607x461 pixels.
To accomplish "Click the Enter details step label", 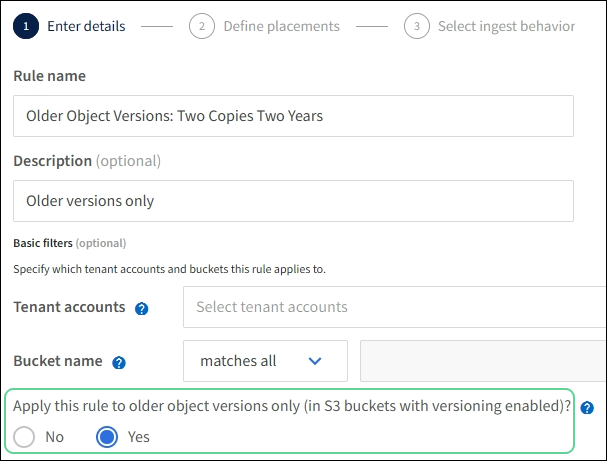I will (86, 26).
